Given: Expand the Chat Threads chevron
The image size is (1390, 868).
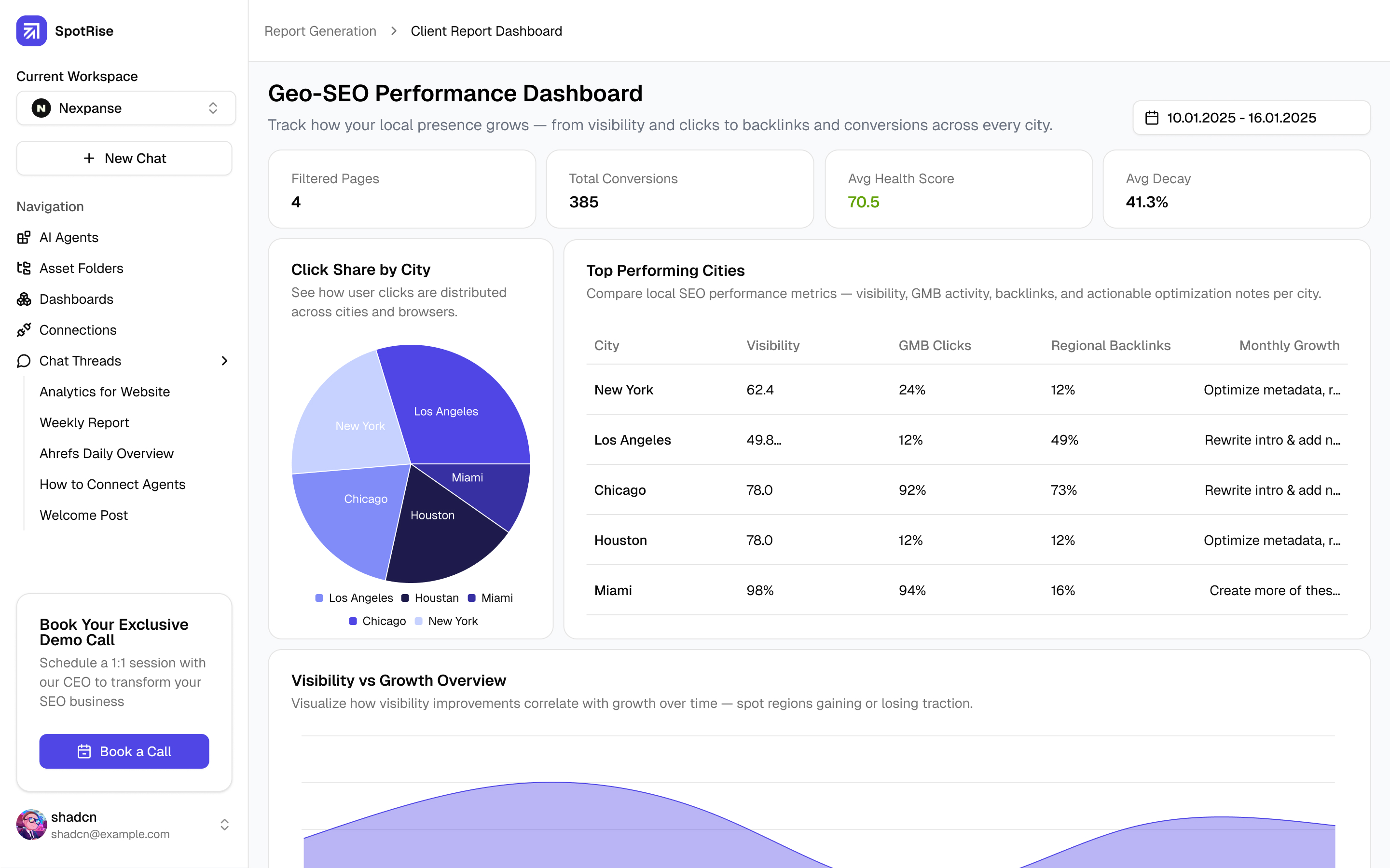Looking at the screenshot, I should tap(224, 361).
